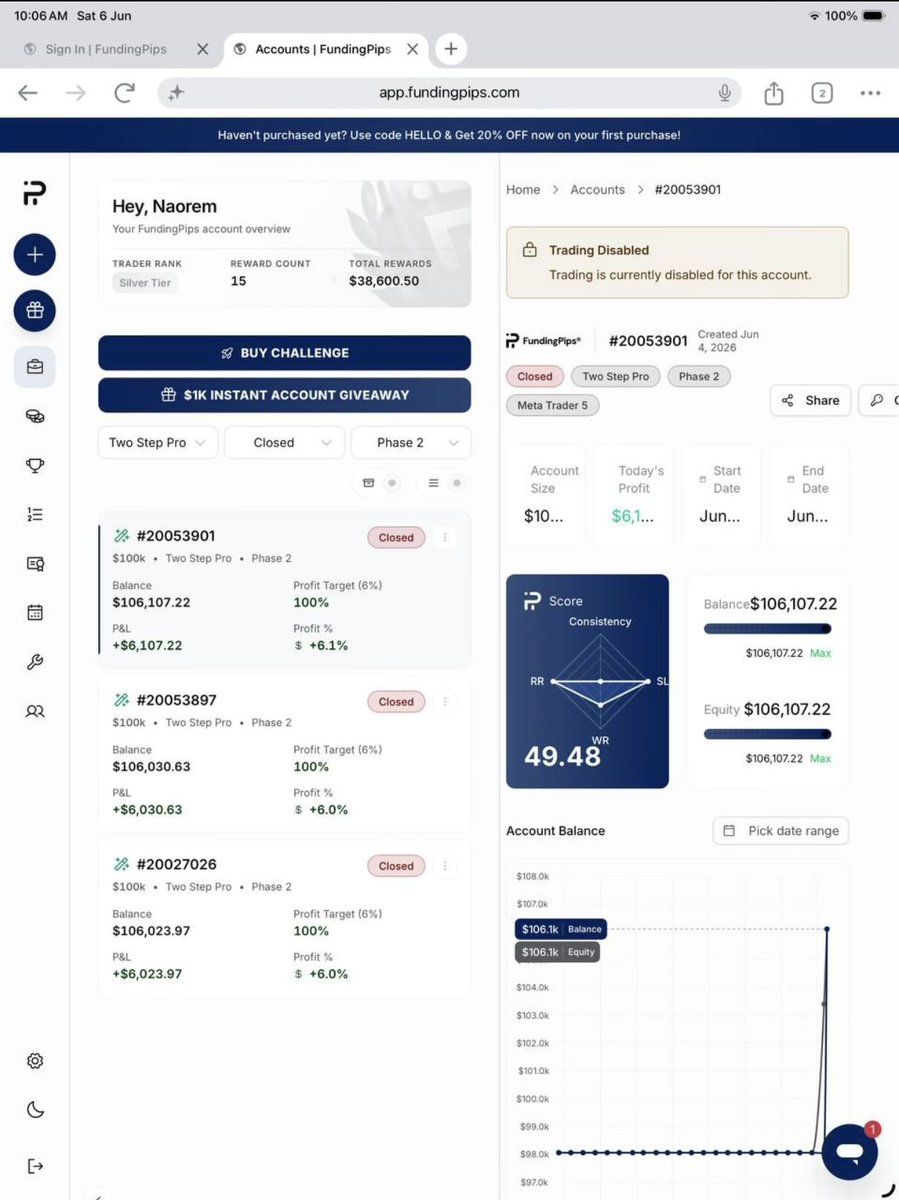Click the End Date stat card
Viewport: 899px width, 1200px height.
coord(807,495)
